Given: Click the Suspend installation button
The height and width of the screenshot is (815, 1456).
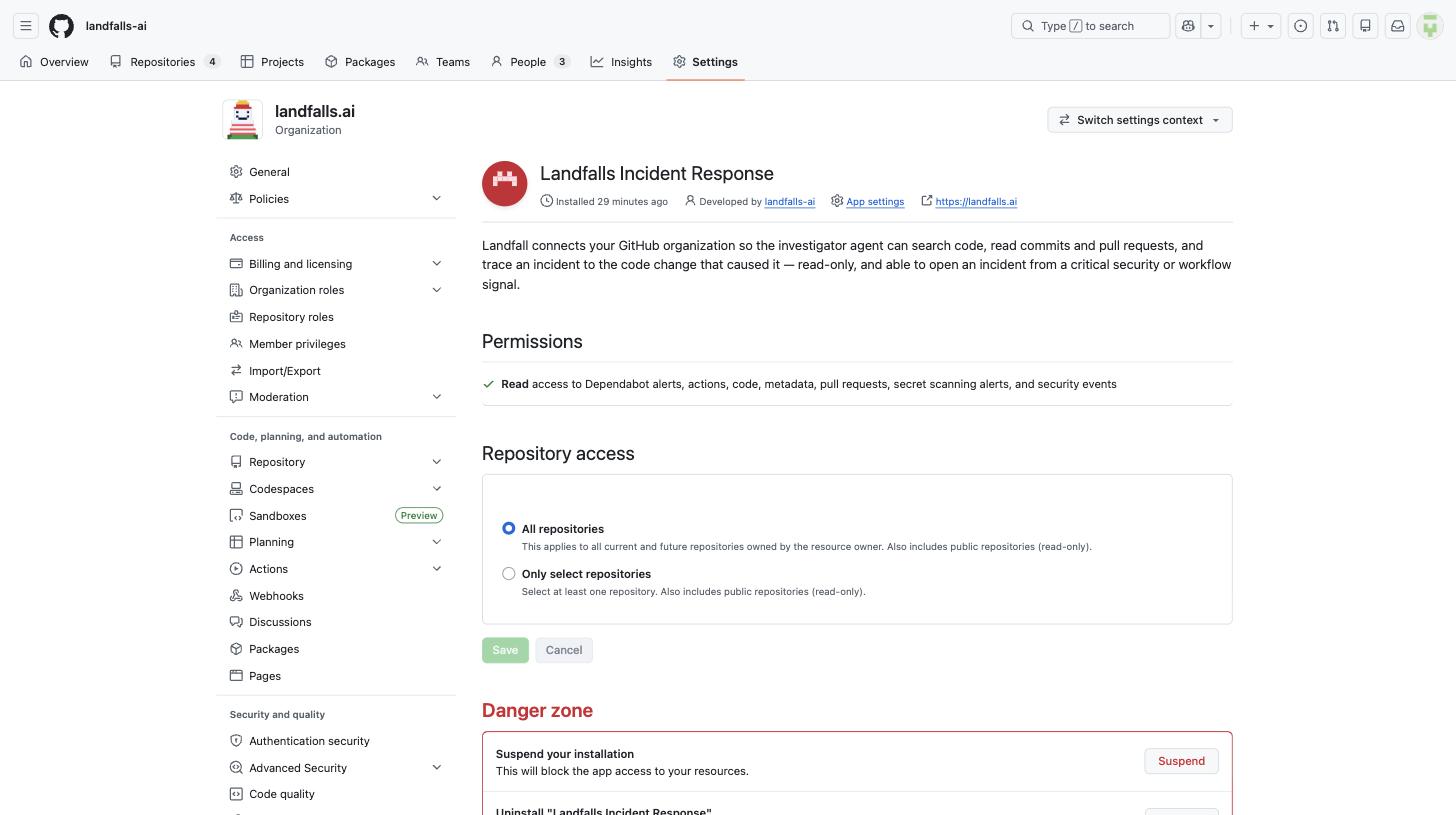Looking at the screenshot, I should pyautogui.click(x=1181, y=761).
